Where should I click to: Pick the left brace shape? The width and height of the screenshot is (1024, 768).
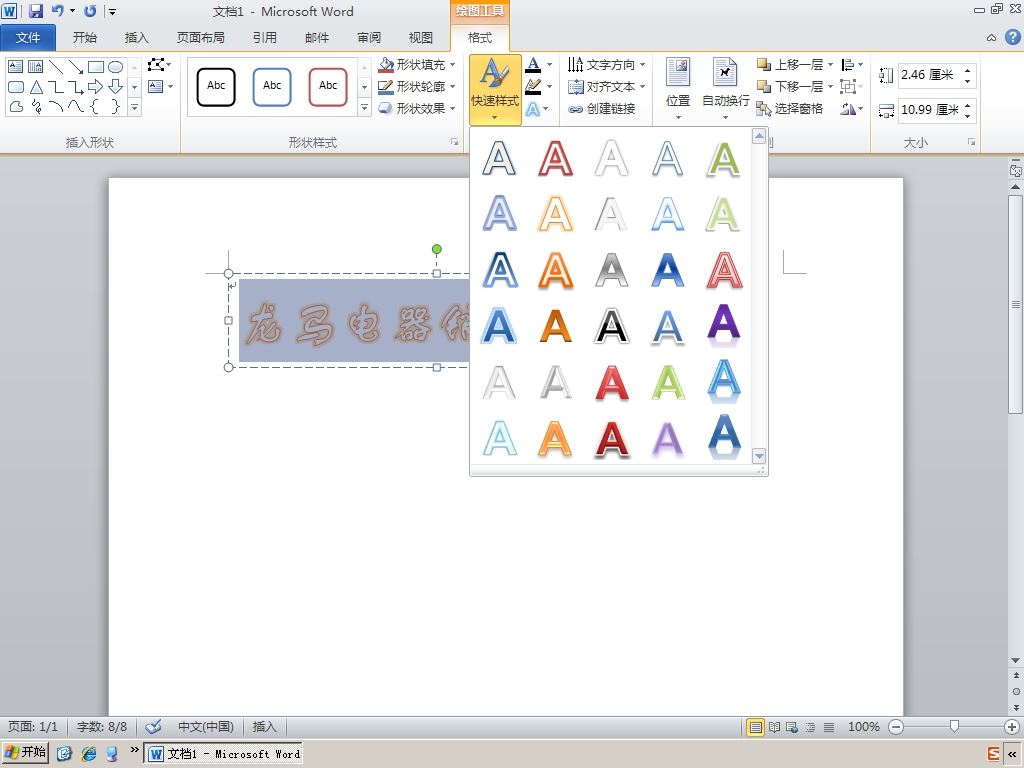click(x=95, y=106)
